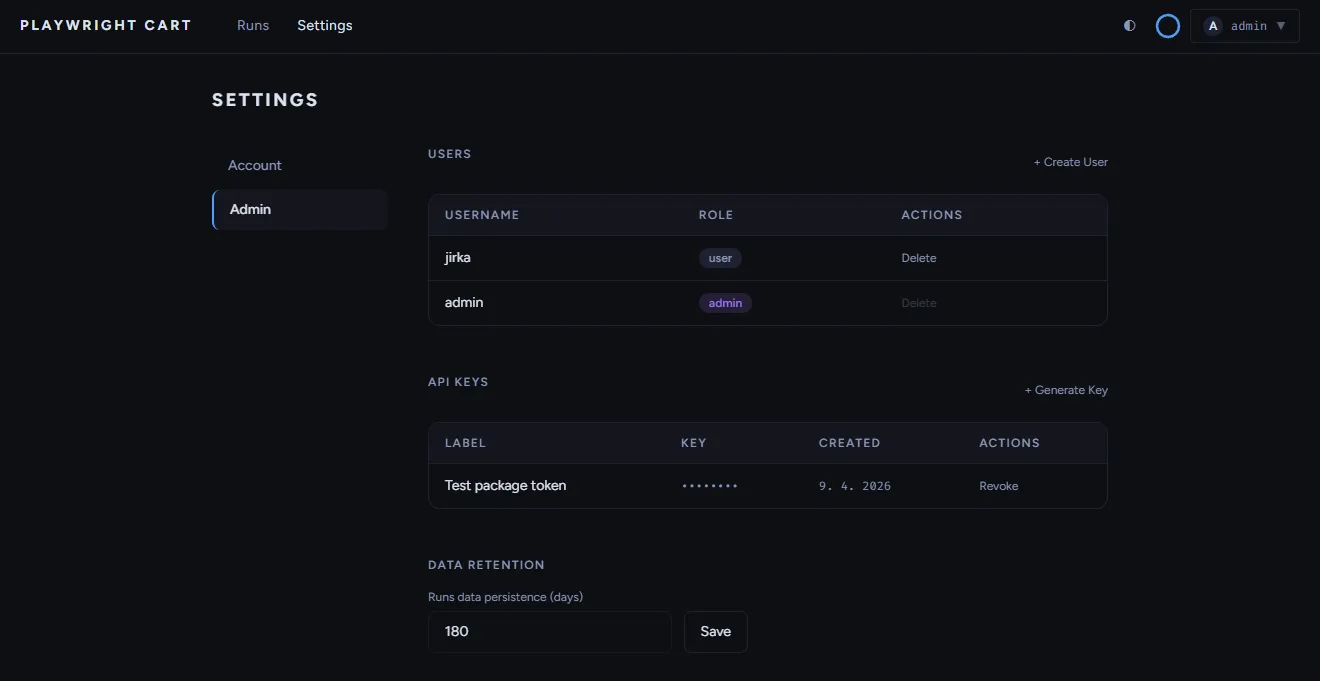Viewport: 1320px width, 681px height.
Task: Click the masked API key dots
Action: coord(710,486)
